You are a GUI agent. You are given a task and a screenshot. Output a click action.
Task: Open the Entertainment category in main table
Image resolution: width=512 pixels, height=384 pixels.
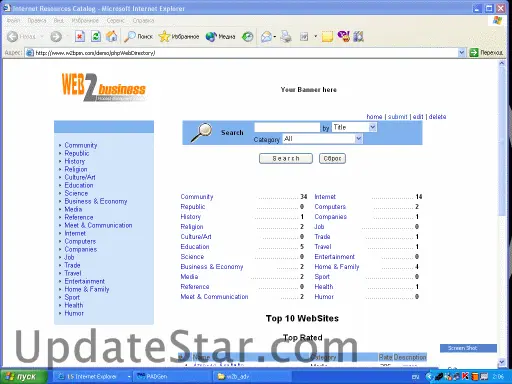point(334,257)
